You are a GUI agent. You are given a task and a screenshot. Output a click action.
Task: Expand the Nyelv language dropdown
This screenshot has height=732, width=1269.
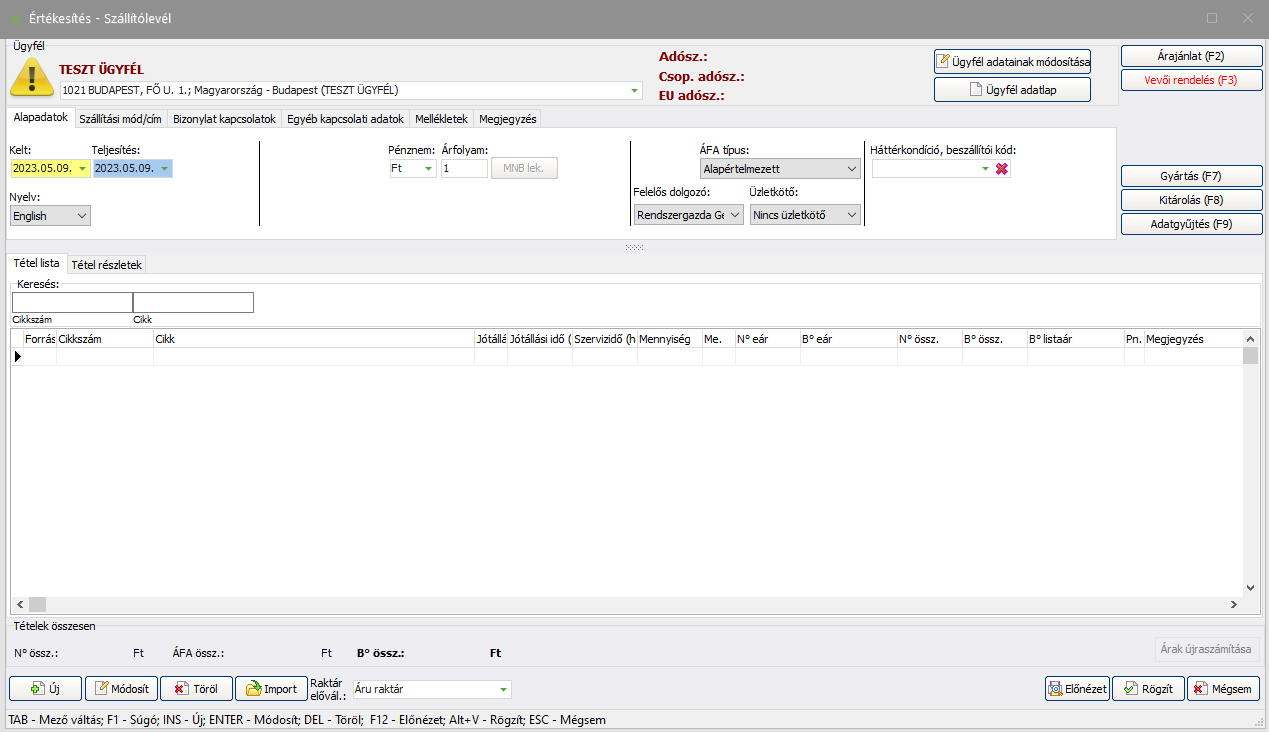click(81, 215)
